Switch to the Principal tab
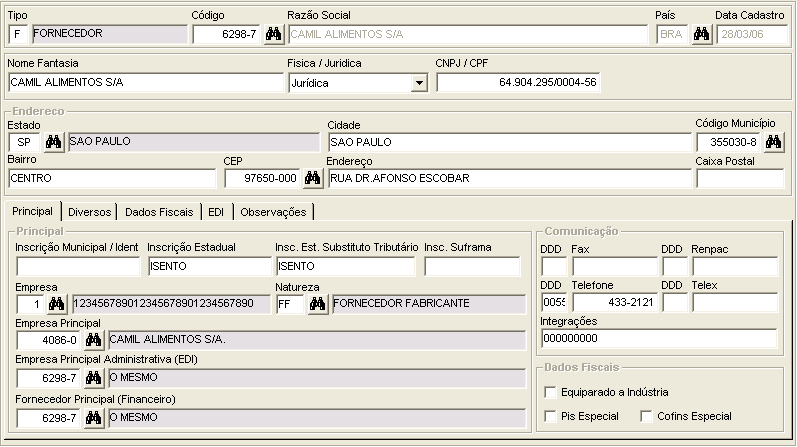The image size is (797, 447). (33, 211)
